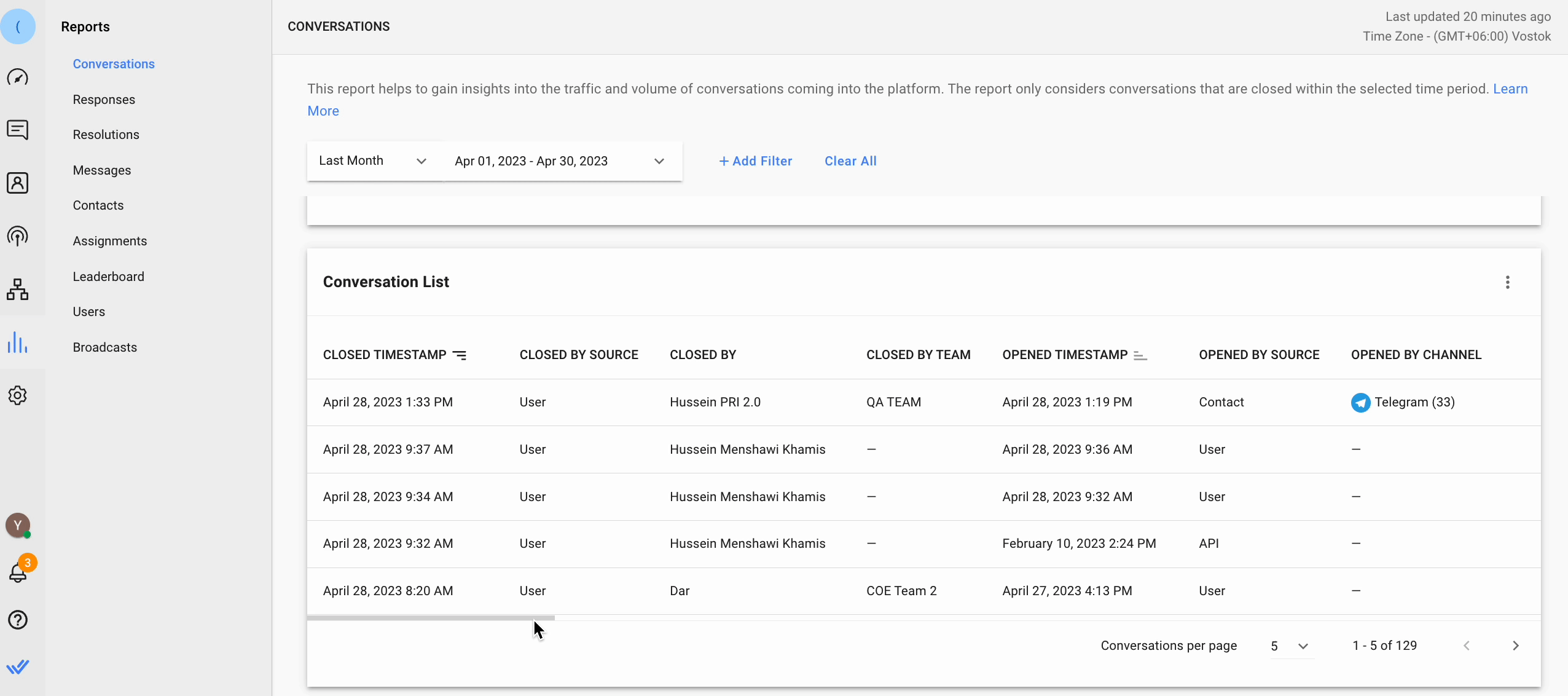Open the settings gear icon
The image size is (1568, 696).
18,395
